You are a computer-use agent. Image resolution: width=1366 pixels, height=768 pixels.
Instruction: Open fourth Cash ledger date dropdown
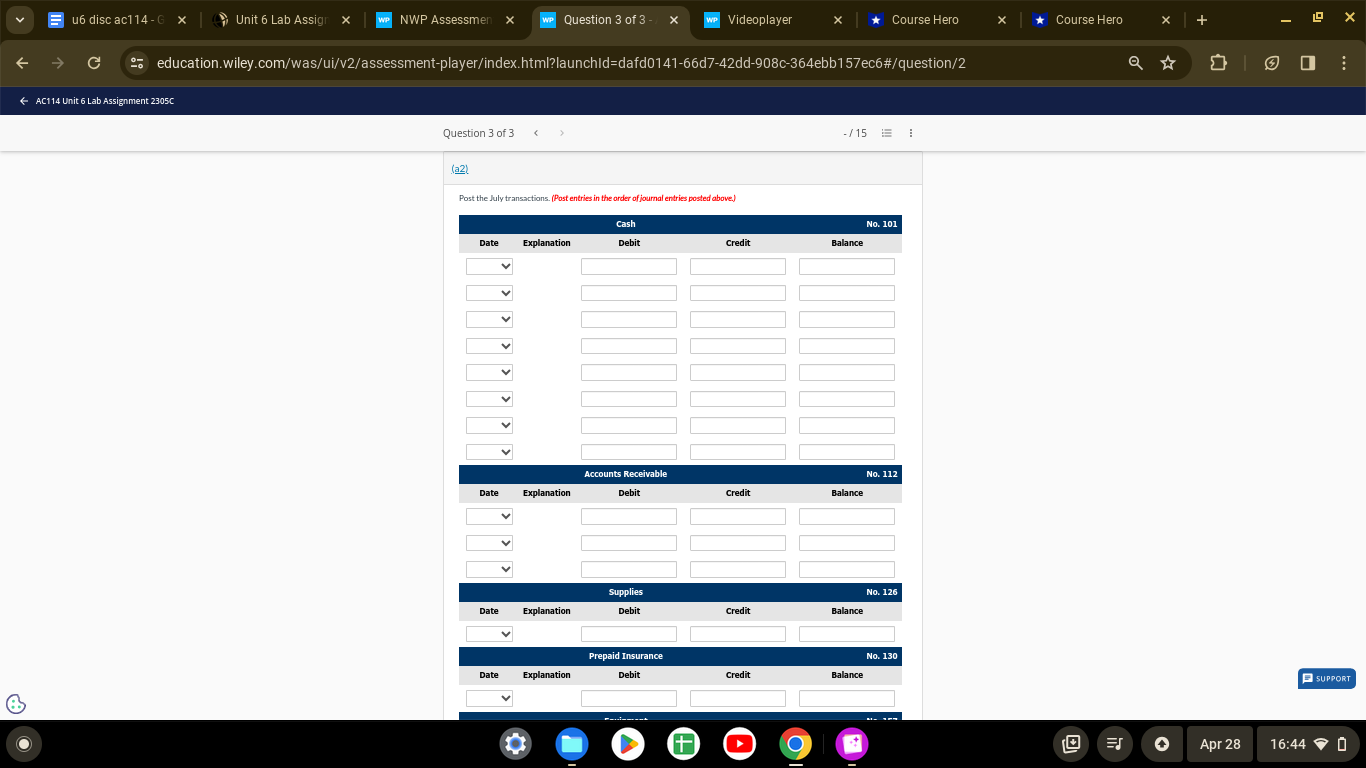(x=490, y=346)
